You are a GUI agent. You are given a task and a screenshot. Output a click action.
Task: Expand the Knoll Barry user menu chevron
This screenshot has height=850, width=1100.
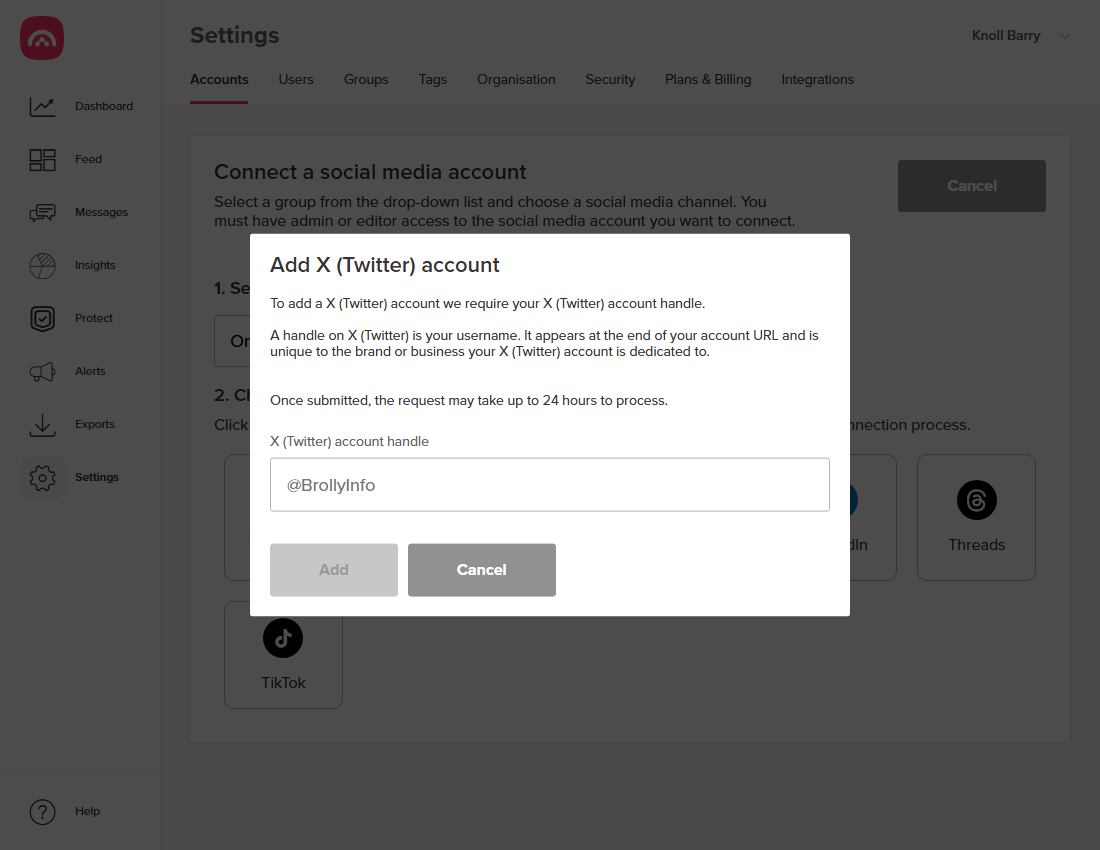point(1064,36)
